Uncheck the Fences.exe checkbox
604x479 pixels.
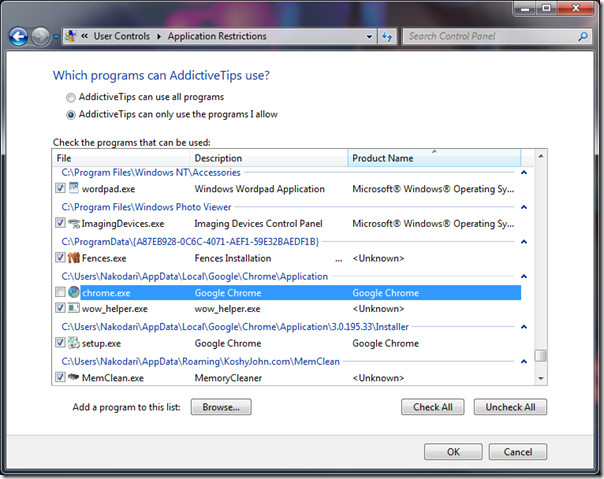point(60,257)
